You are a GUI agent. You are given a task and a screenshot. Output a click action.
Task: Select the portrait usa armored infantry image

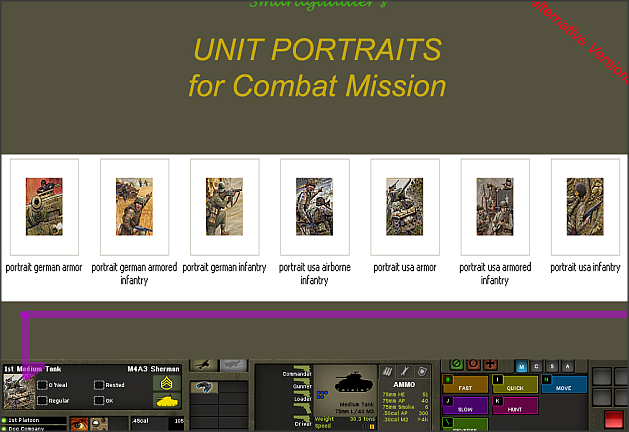click(495, 207)
